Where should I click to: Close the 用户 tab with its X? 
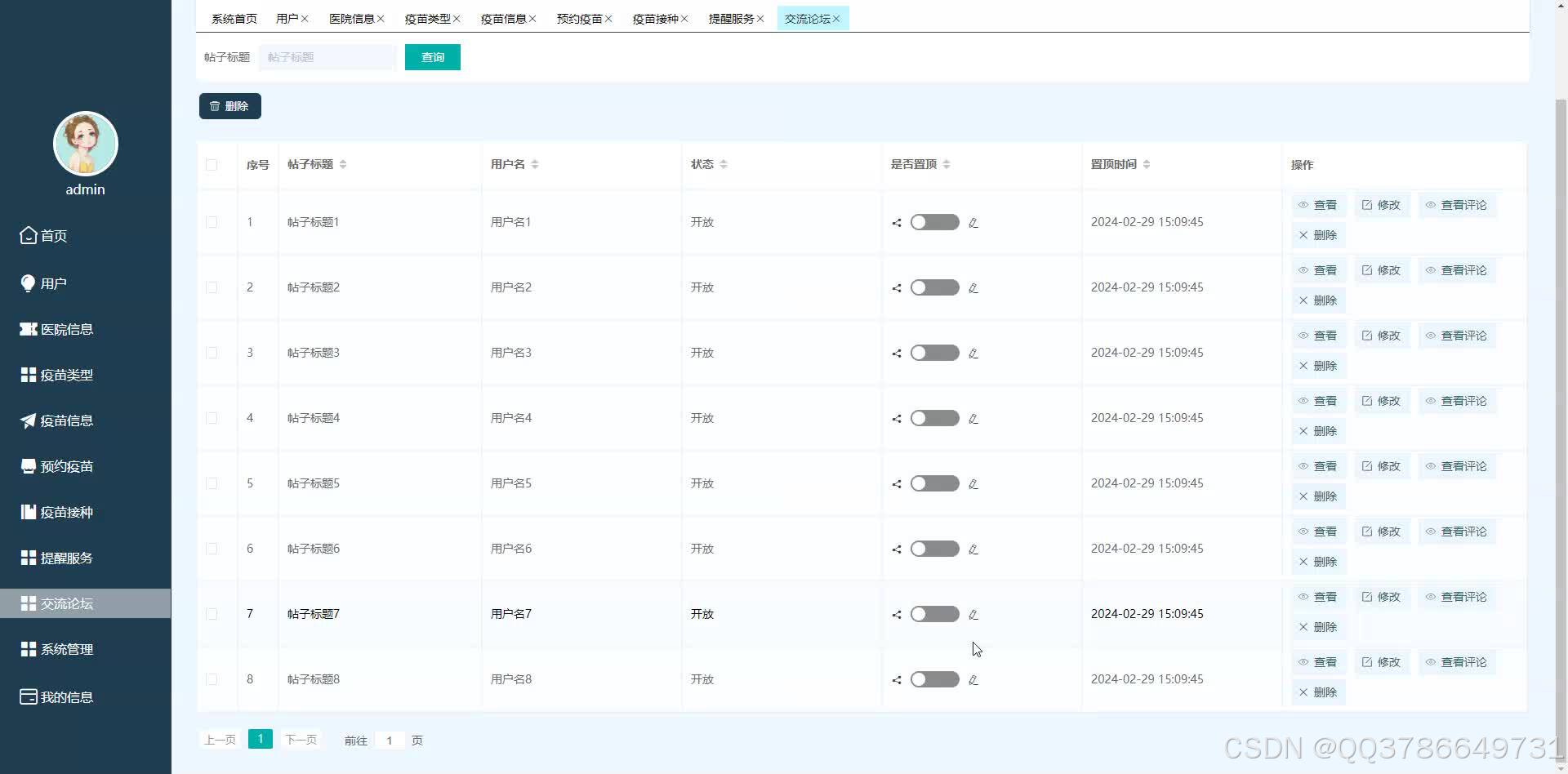coord(305,19)
